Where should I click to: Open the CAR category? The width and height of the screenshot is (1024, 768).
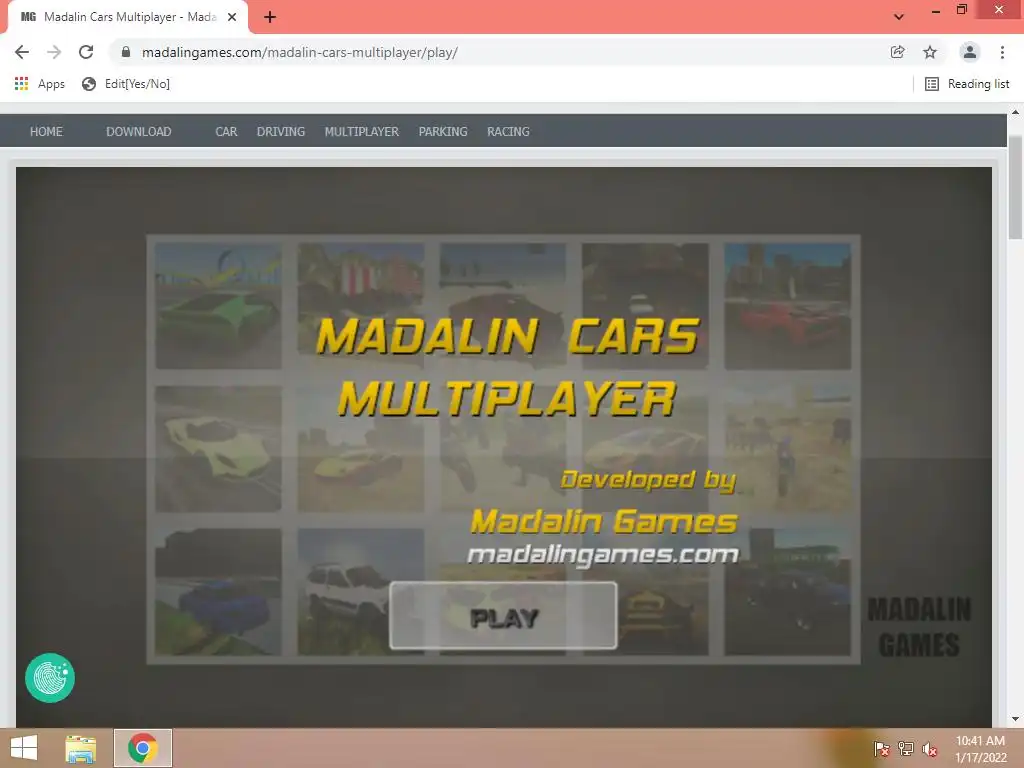(226, 131)
